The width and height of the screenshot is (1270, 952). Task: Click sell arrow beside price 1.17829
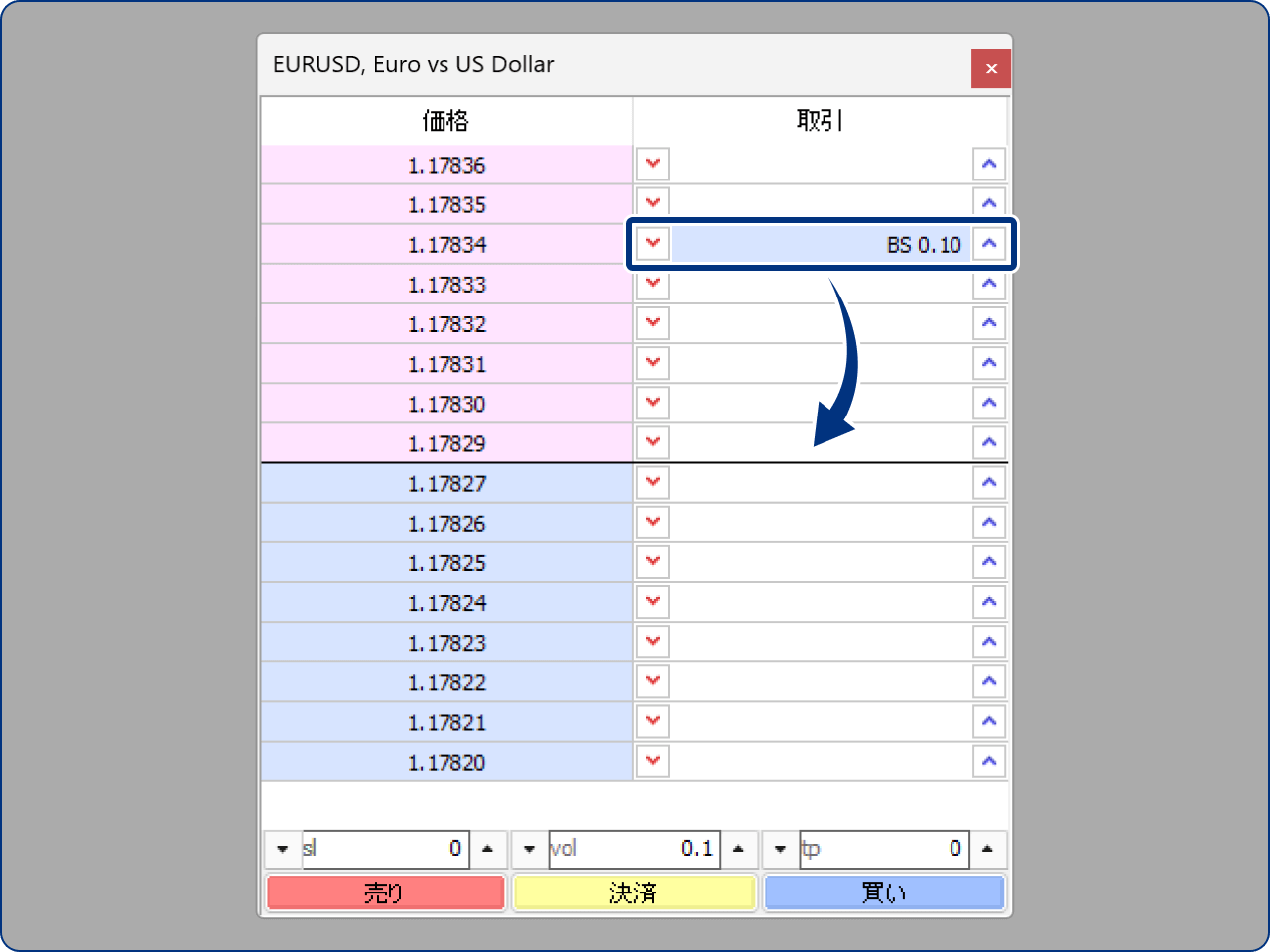pos(652,442)
